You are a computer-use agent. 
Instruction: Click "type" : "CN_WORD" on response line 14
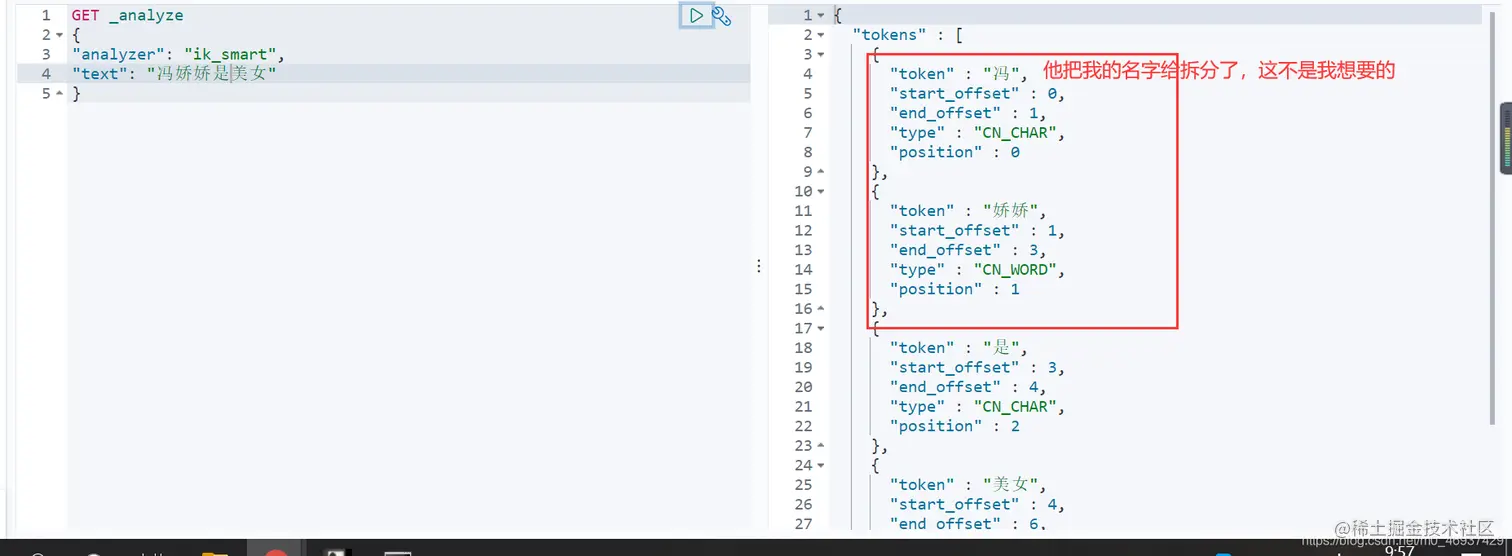click(x=977, y=270)
